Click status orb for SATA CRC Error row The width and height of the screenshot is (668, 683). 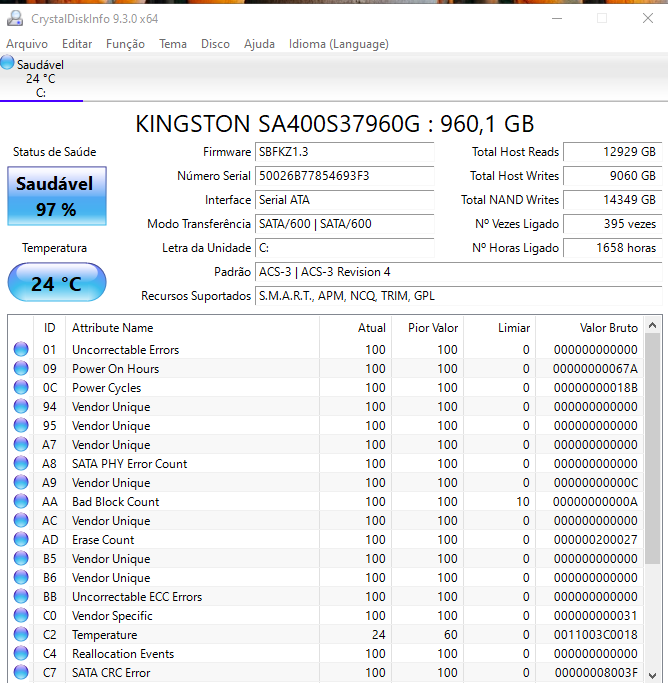pos(21,673)
